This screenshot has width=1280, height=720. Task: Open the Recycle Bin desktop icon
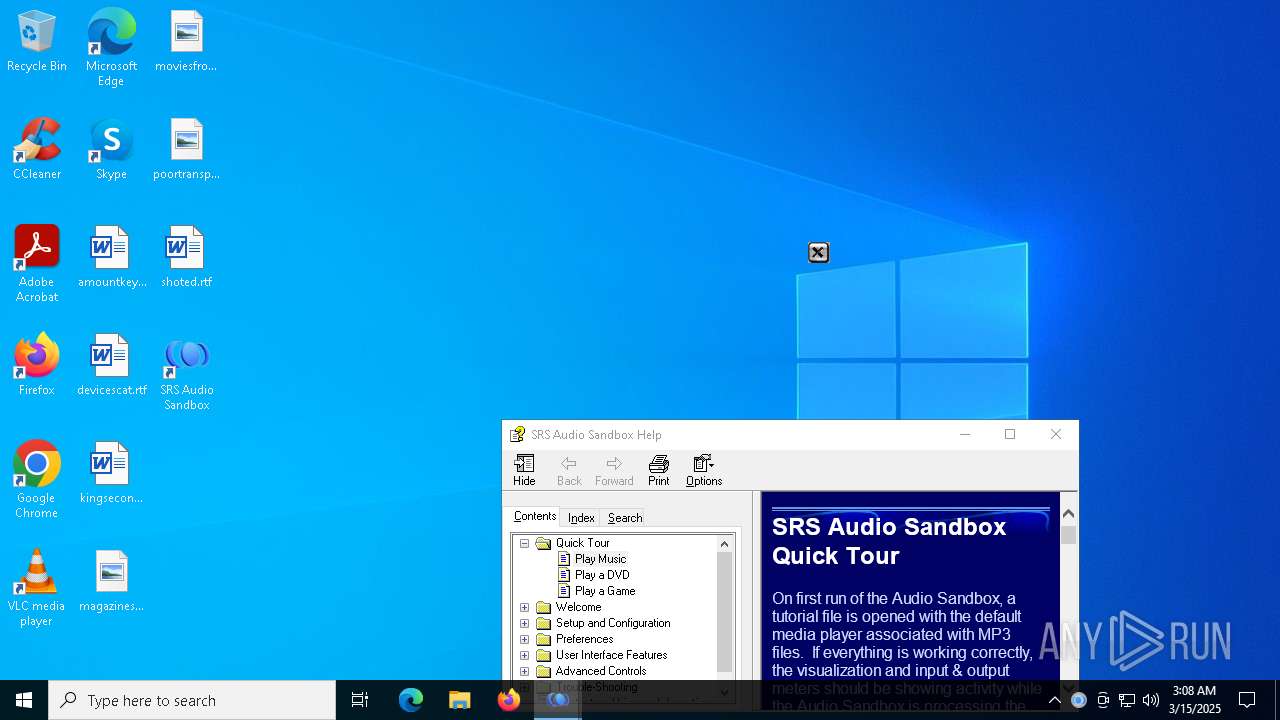(37, 42)
